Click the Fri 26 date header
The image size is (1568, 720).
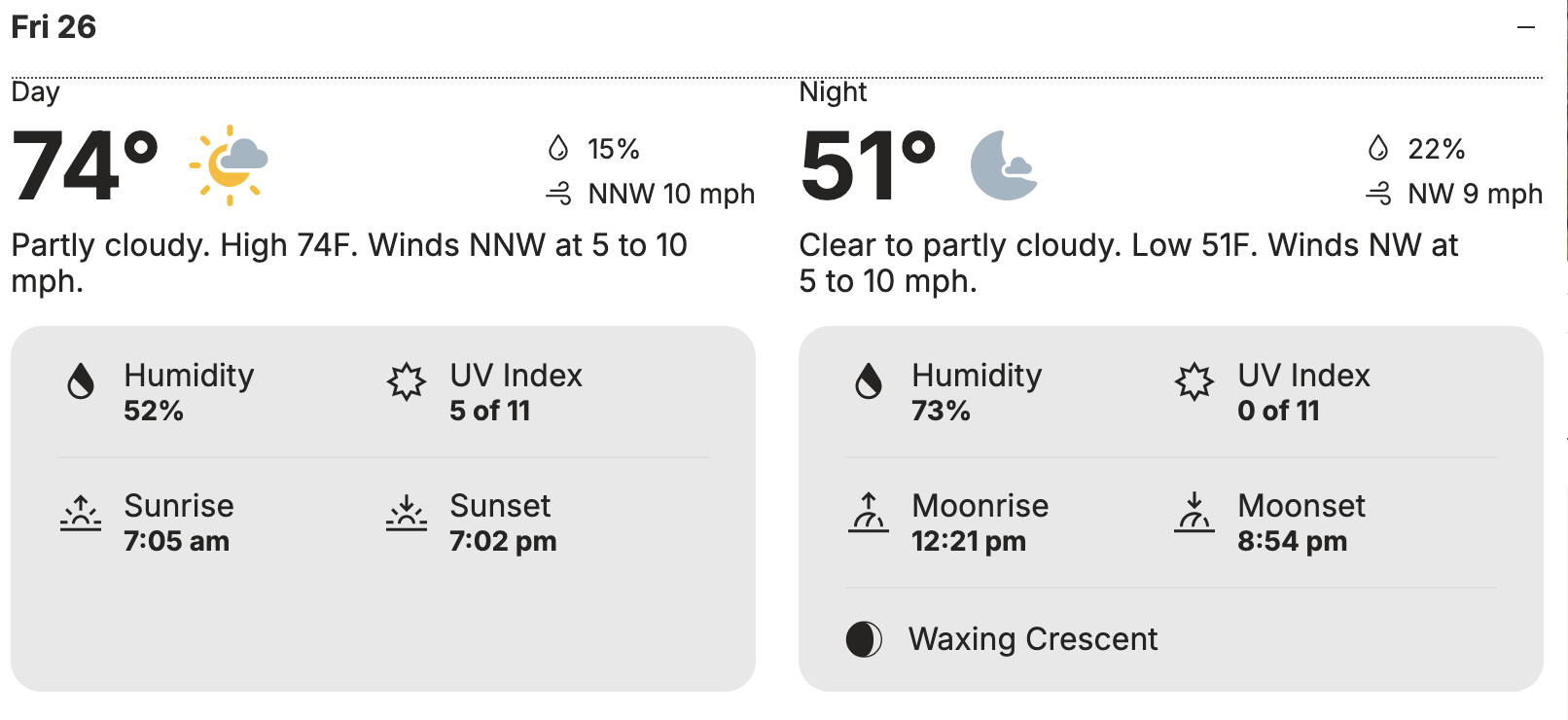coord(53,27)
